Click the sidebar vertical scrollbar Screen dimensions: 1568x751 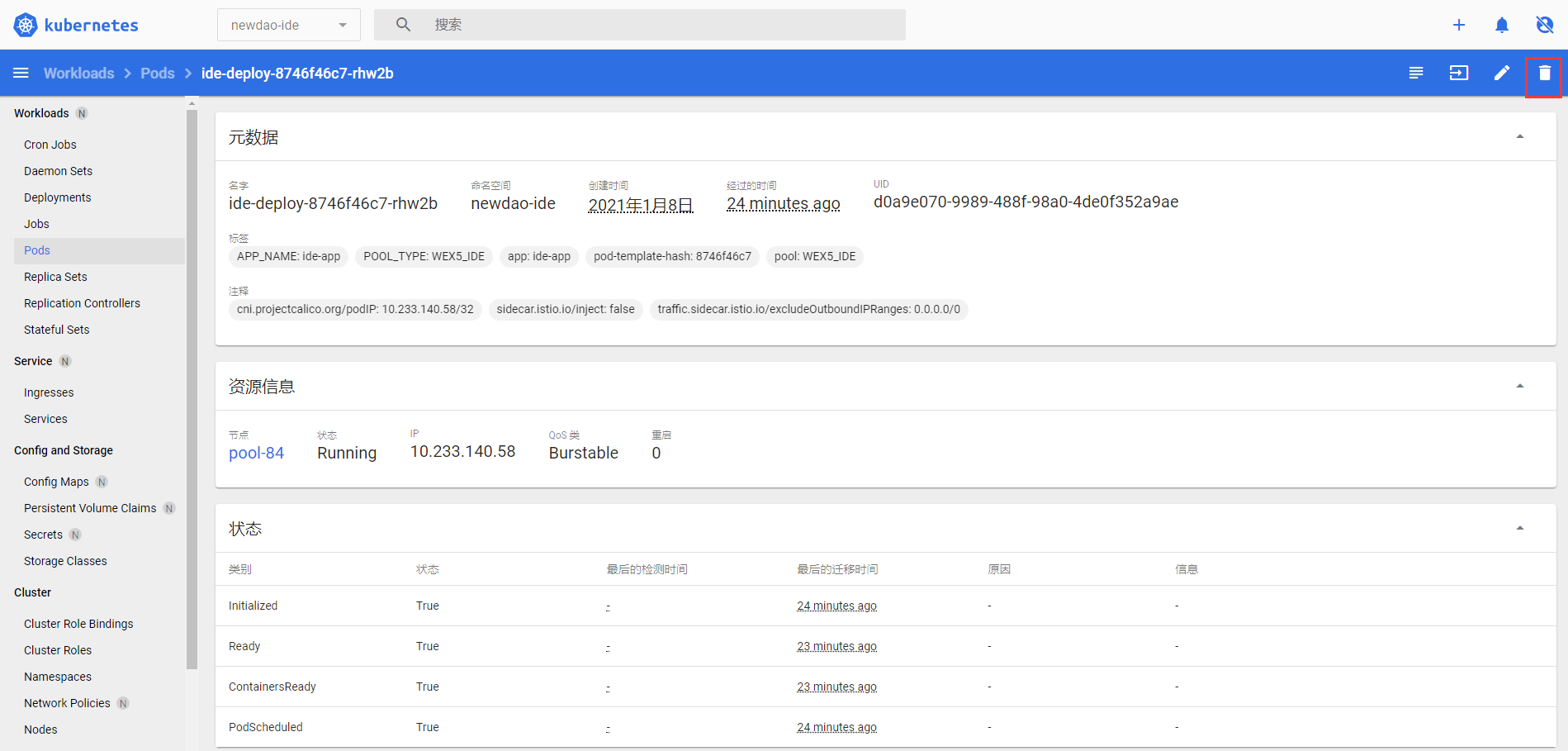click(x=192, y=388)
